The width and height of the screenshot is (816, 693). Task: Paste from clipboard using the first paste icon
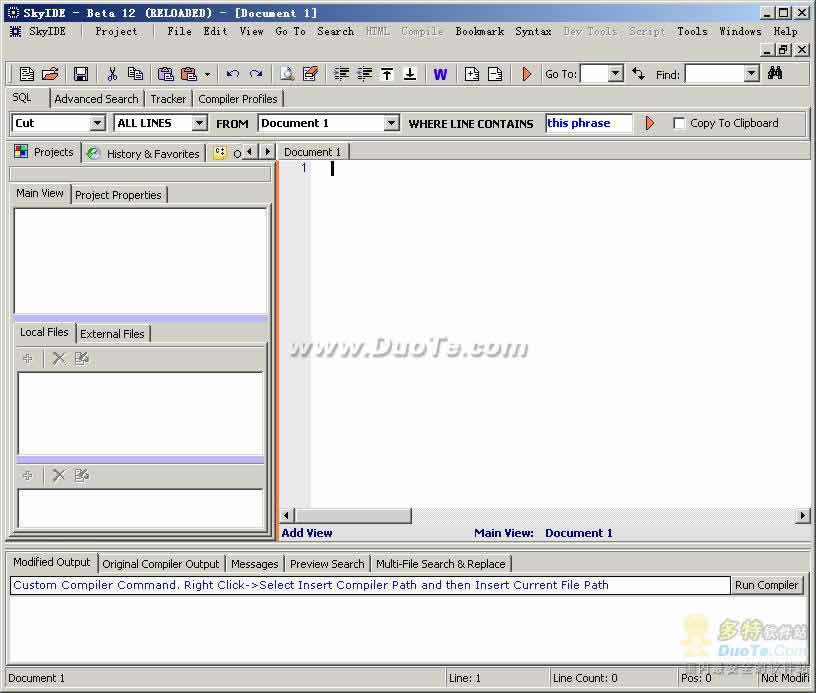tap(165, 74)
